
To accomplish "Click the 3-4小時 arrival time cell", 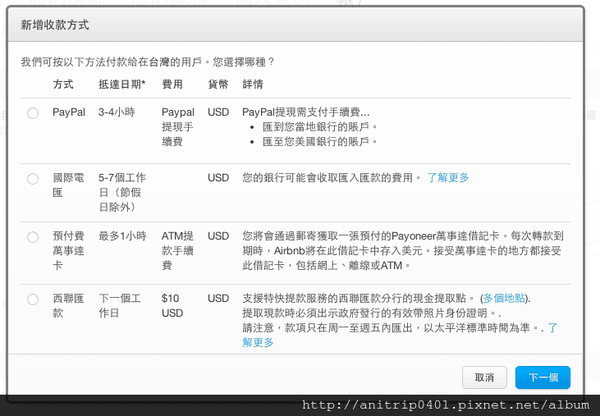I will click(x=117, y=112).
